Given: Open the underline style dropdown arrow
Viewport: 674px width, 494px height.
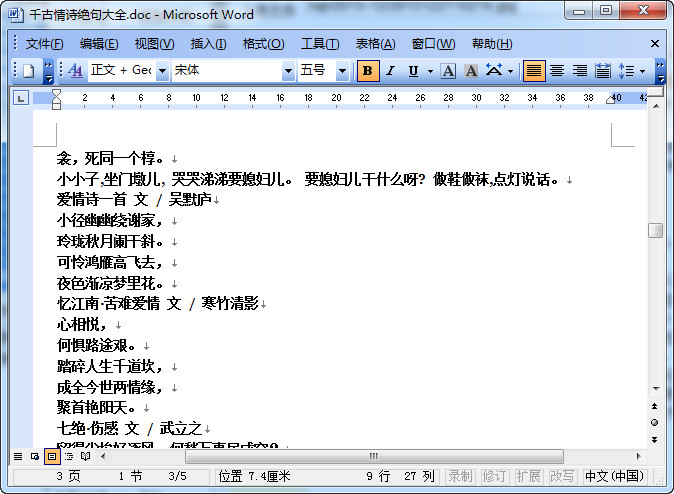Looking at the screenshot, I should coord(430,71).
